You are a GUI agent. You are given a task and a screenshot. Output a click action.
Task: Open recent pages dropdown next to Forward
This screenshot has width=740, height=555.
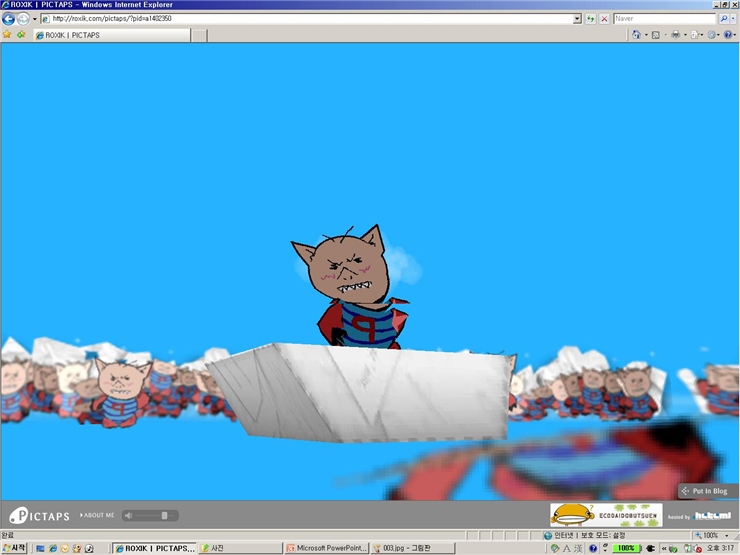[34, 19]
